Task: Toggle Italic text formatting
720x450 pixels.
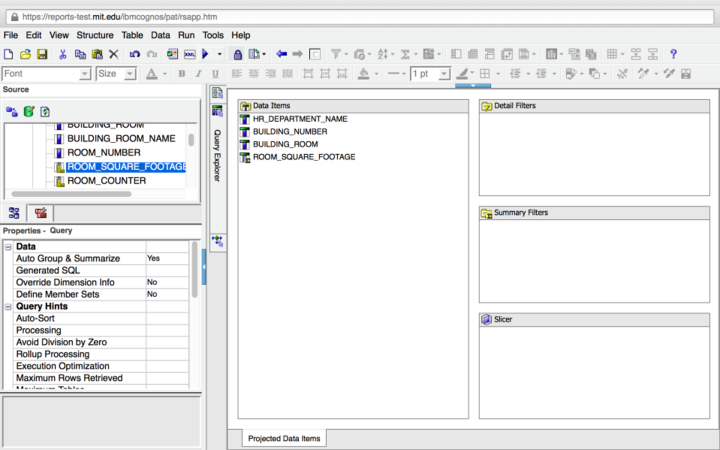Action: point(198,74)
